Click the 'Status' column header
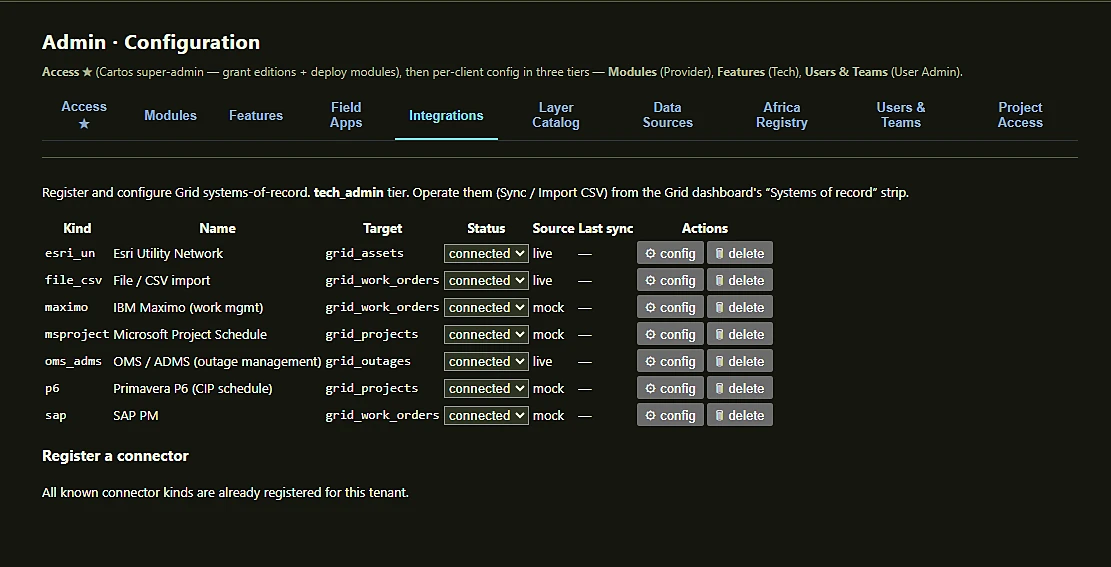The height and width of the screenshot is (567, 1111). click(x=486, y=228)
